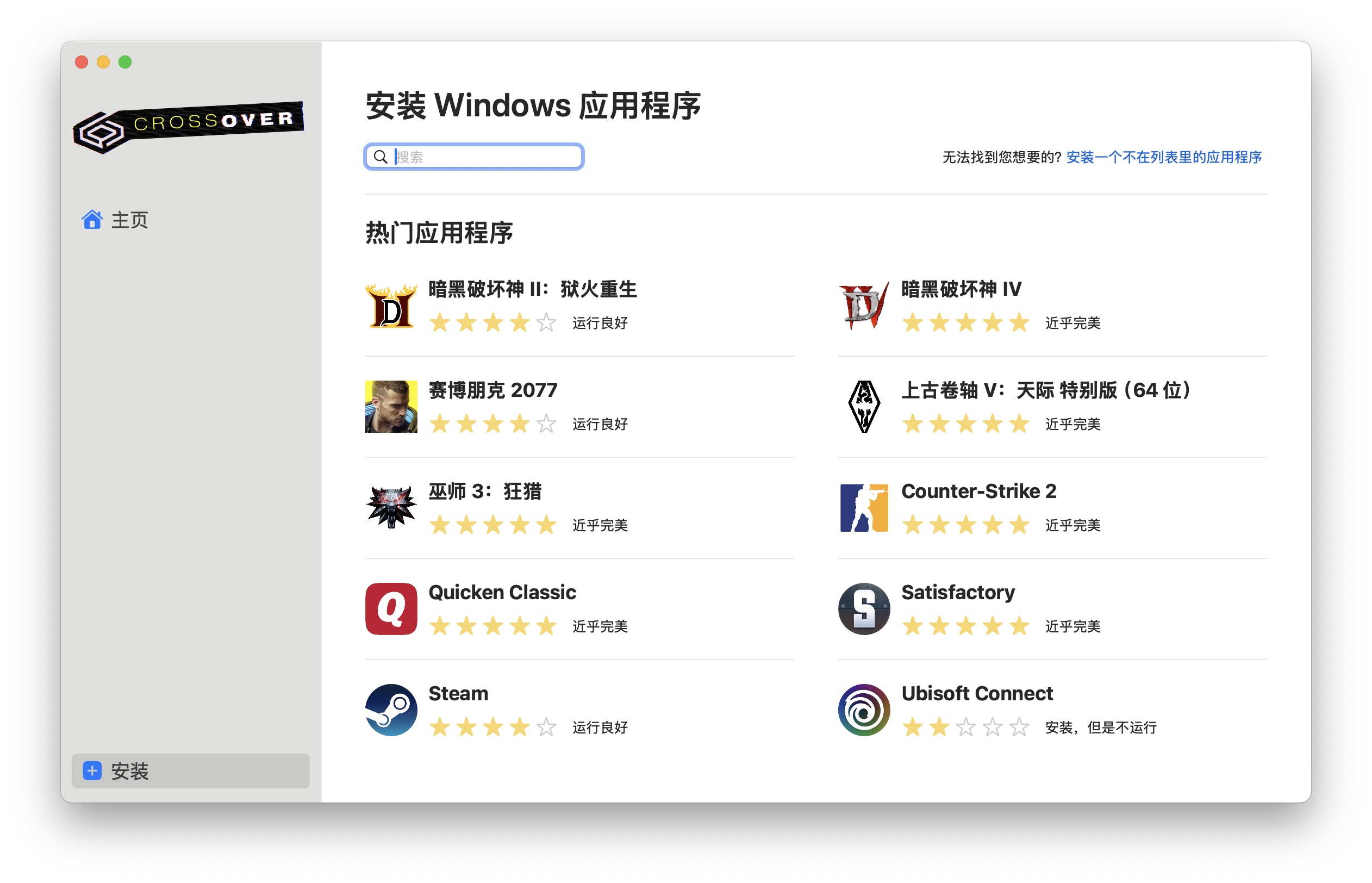Viewport: 1372px width, 883px height.
Task: Click the Ubisoft Connect title text
Action: click(x=977, y=693)
